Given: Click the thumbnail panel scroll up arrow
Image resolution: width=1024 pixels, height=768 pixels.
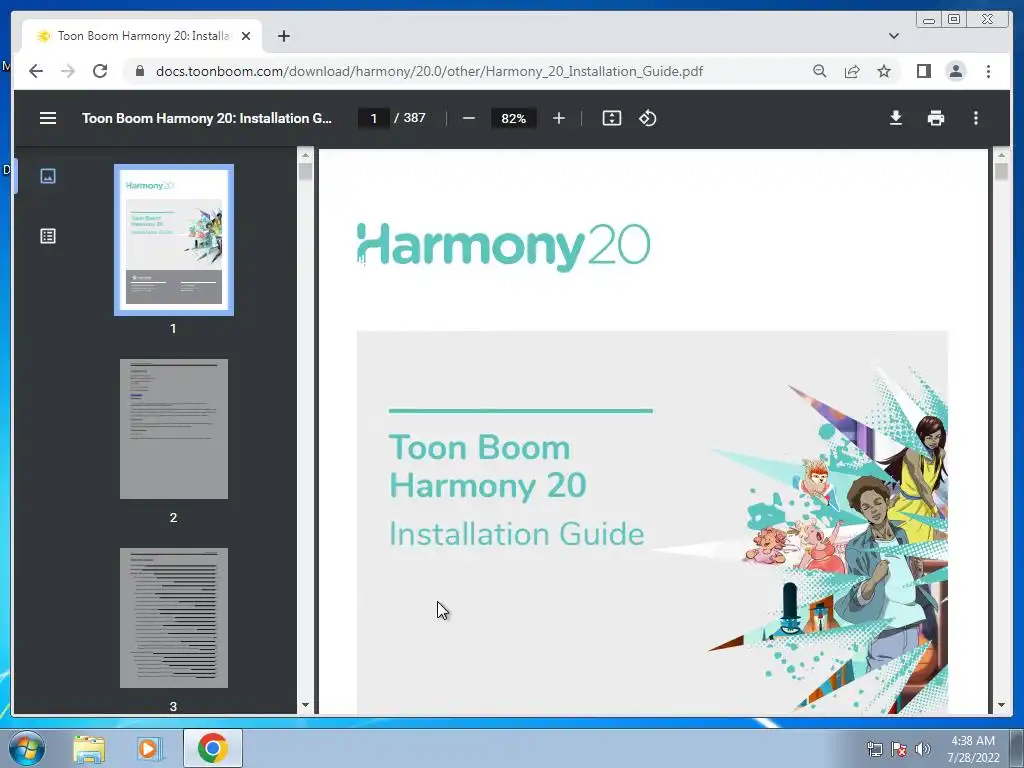Looking at the screenshot, I should pos(305,155).
